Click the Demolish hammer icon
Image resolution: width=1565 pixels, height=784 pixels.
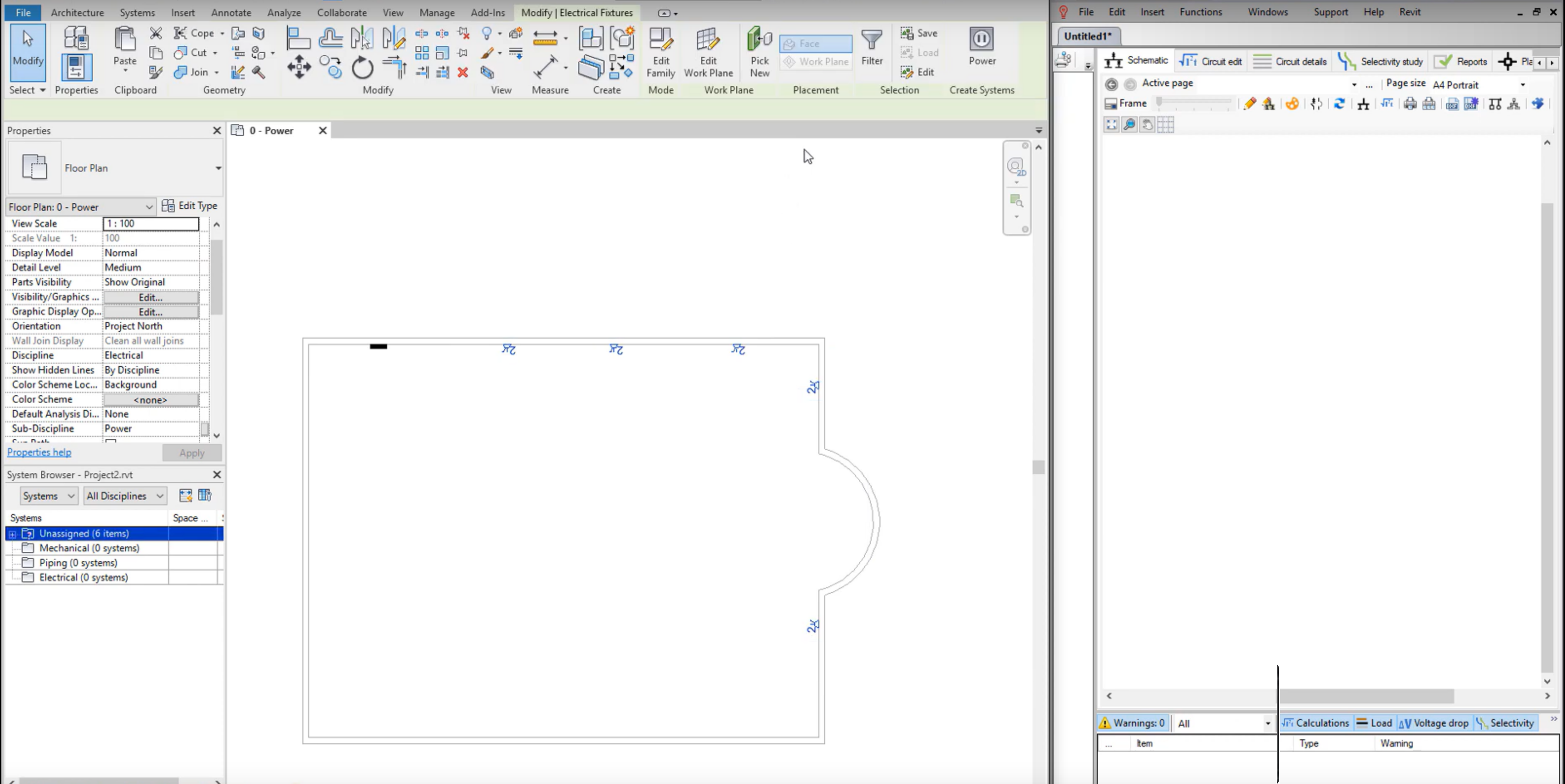(x=258, y=72)
